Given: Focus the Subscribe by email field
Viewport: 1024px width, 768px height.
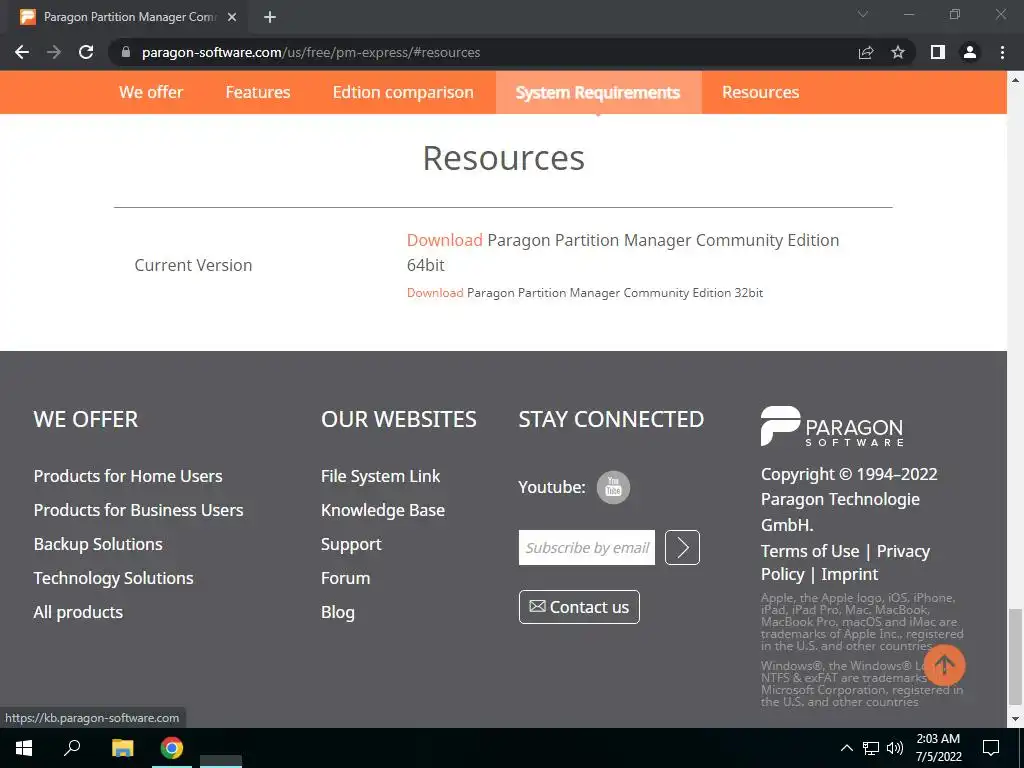Looking at the screenshot, I should click(x=586, y=547).
